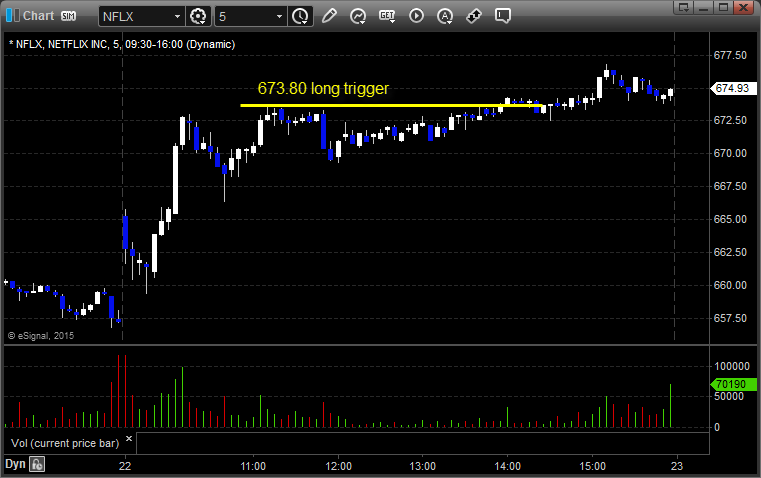Click the 662.50 price axis label

click(730, 252)
